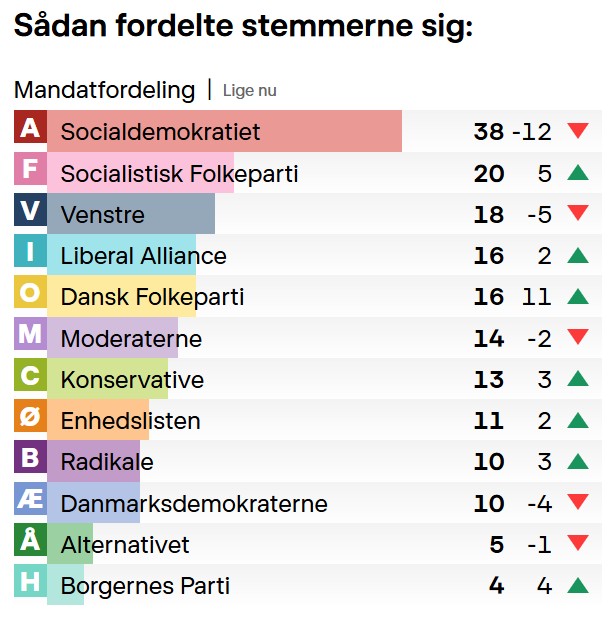Click the green up arrow for Dansk Folkeparti

tap(577, 296)
